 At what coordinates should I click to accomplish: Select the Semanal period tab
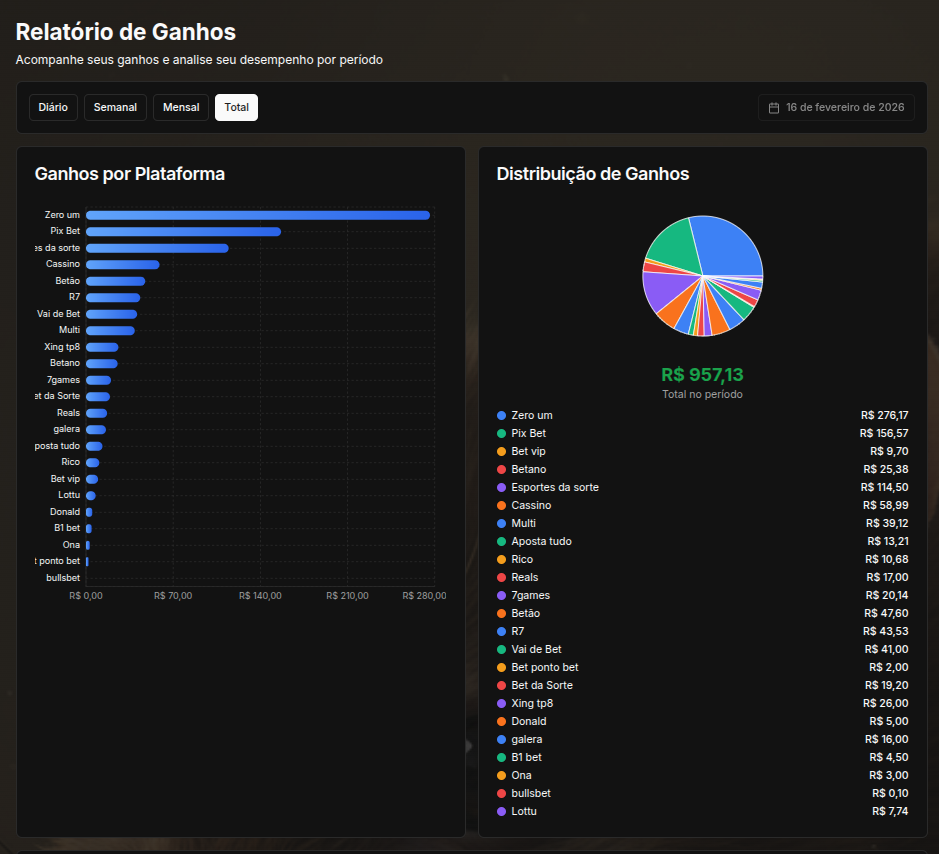click(x=115, y=107)
